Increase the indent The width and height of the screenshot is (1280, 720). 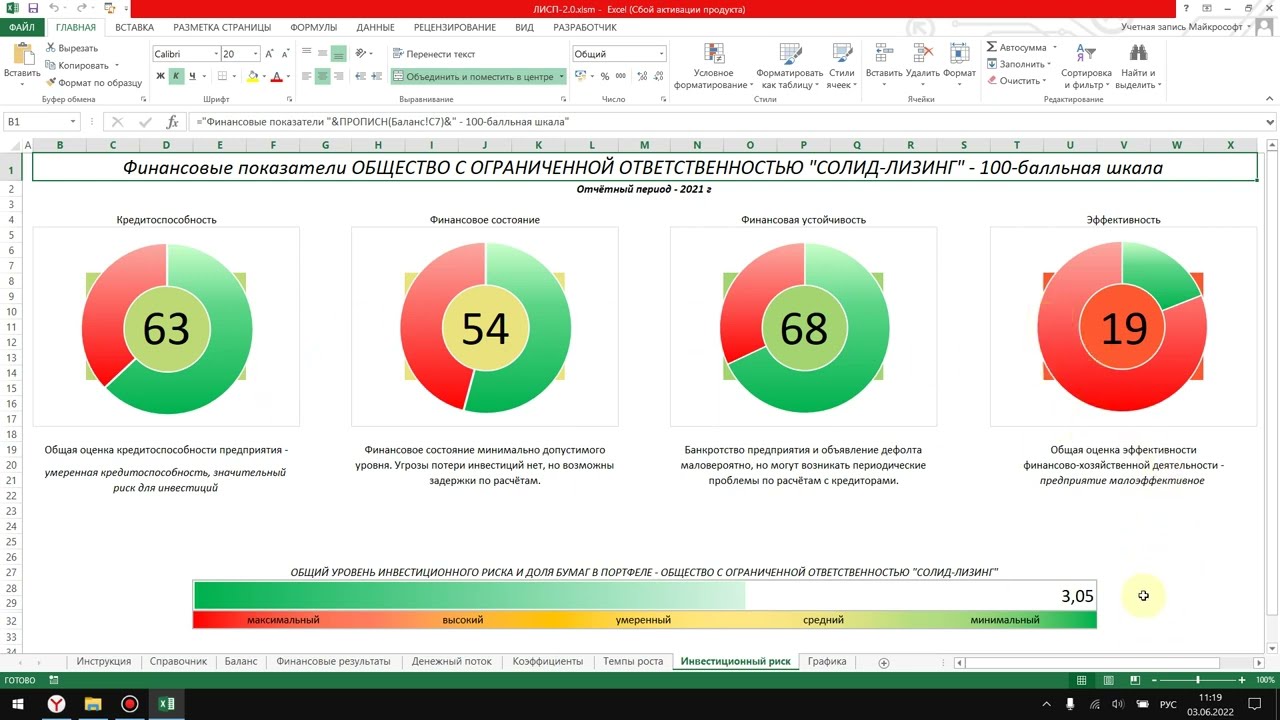point(377,76)
